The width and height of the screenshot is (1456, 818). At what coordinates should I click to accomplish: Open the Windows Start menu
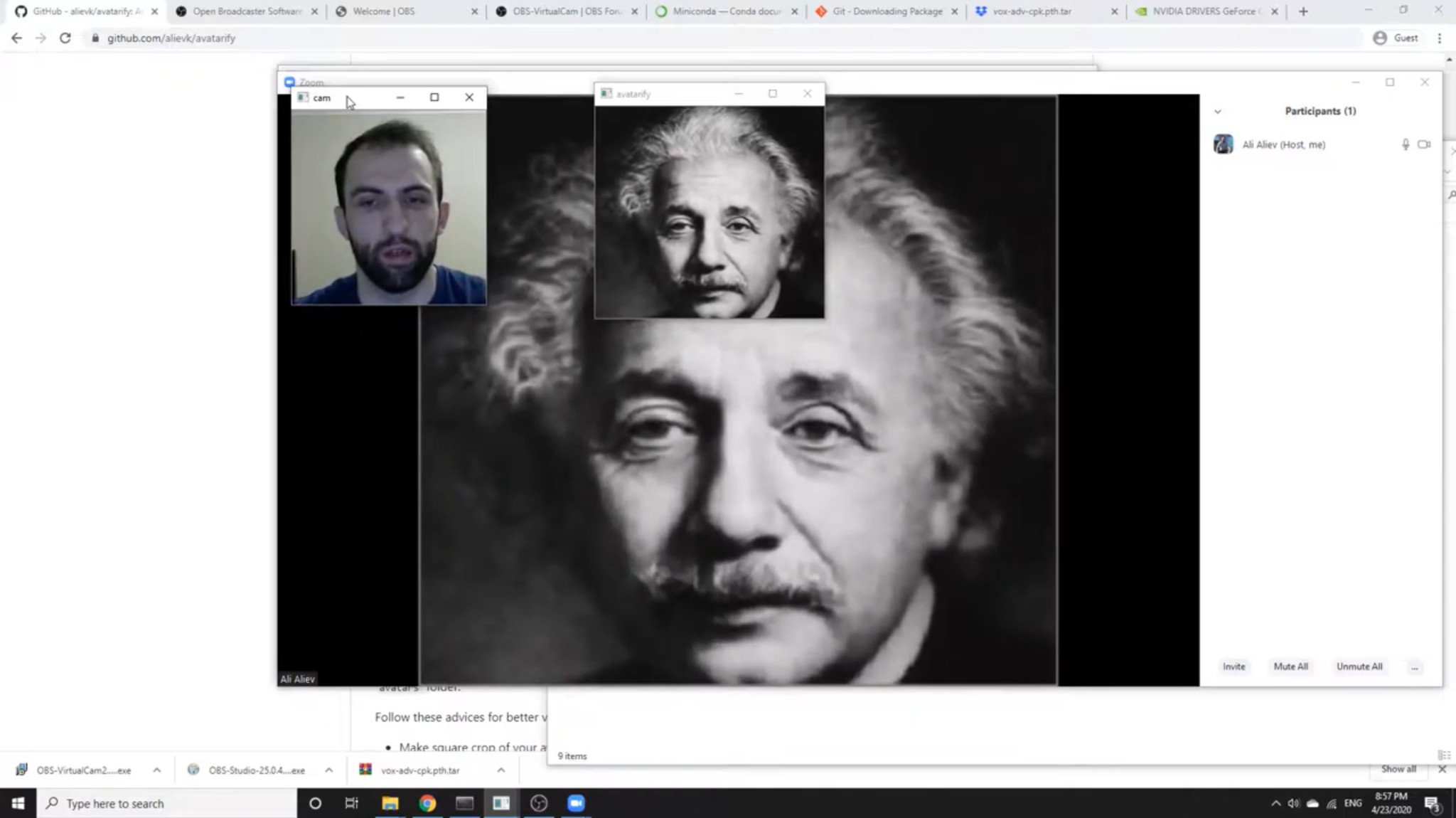click(x=18, y=803)
